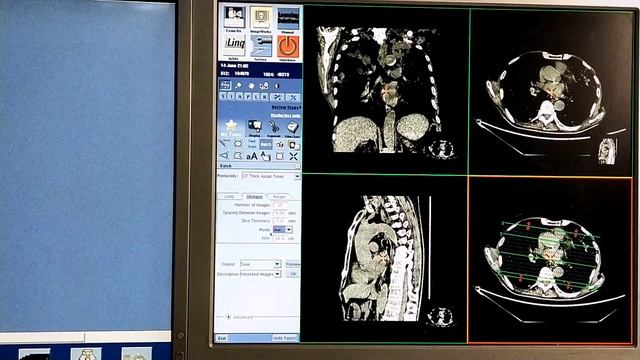Click the Hide Panel button

tap(285, 338)
